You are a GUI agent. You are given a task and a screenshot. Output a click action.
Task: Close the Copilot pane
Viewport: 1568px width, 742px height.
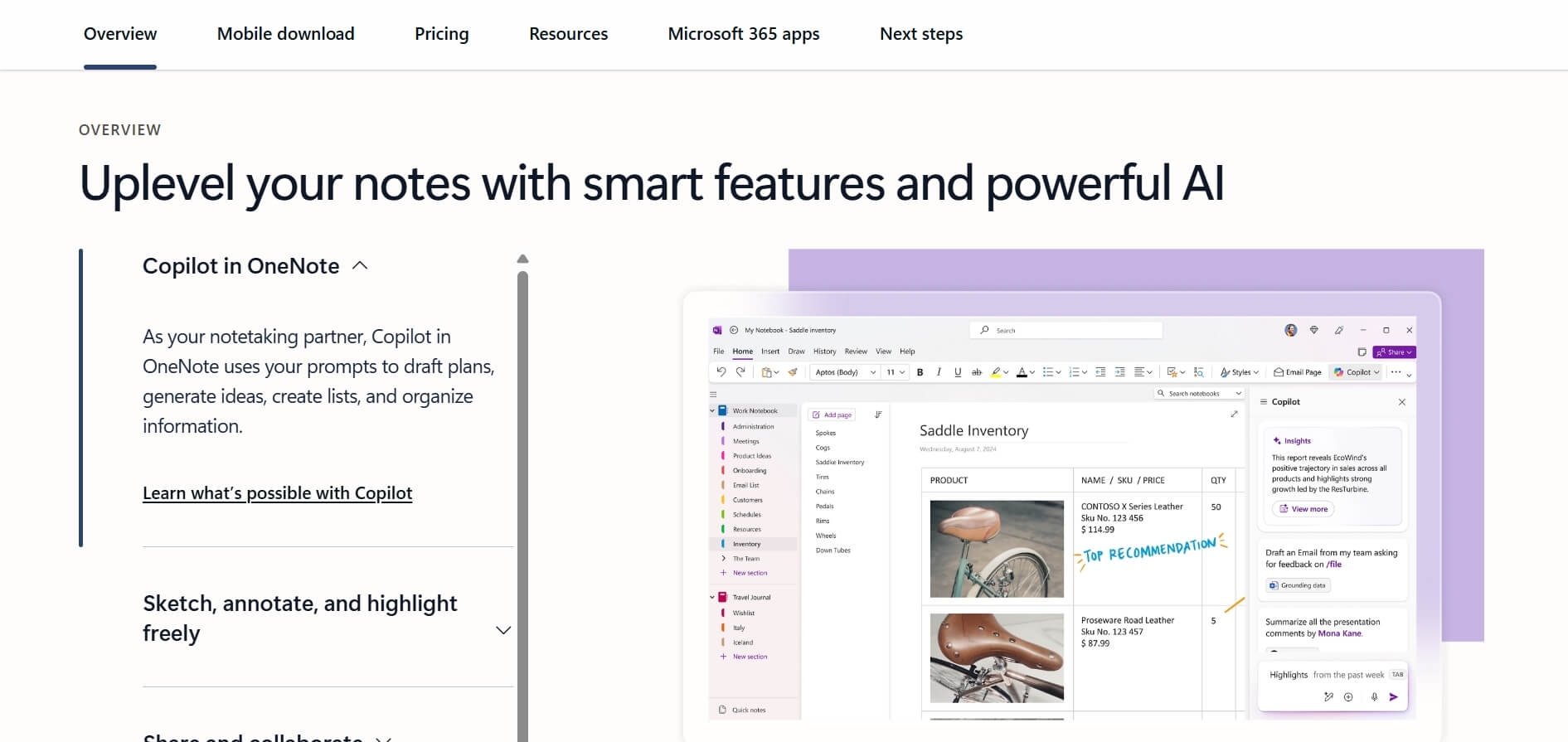point(1402,402)
